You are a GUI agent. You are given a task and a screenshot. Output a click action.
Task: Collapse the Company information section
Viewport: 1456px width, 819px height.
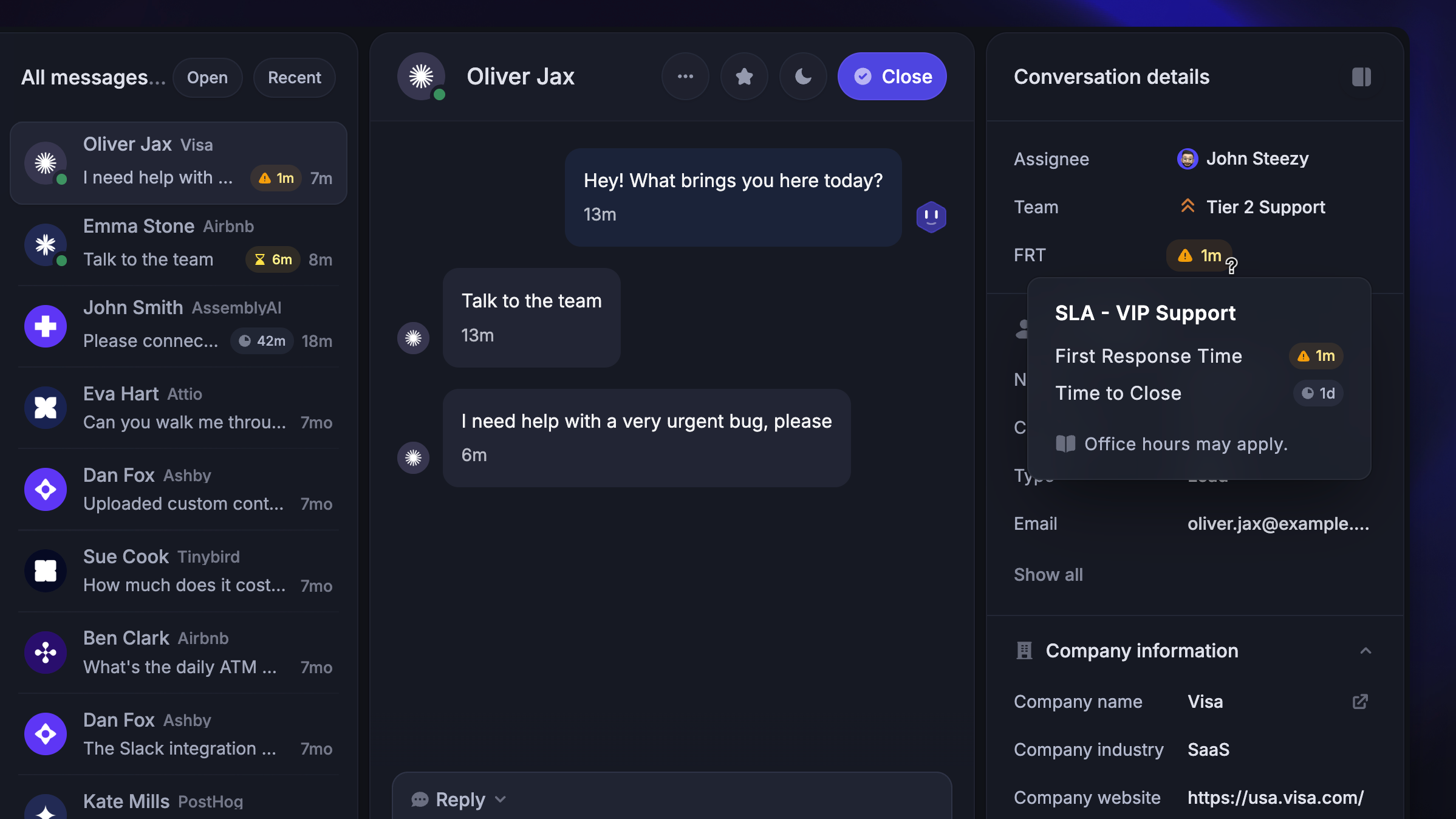click(x=1365, y=651)
